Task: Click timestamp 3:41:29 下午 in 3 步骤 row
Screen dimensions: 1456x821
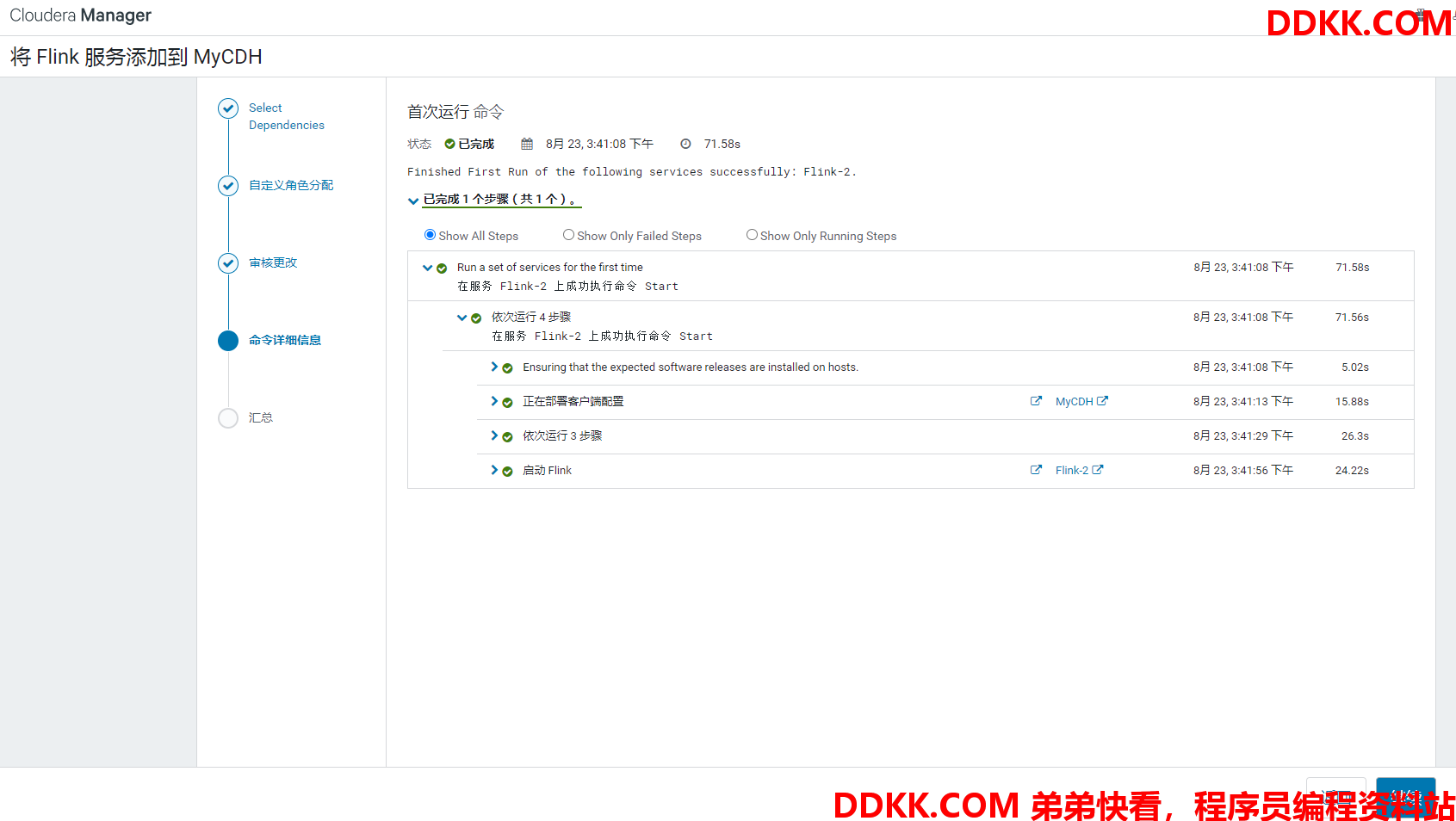Action: click(1243, 435)
